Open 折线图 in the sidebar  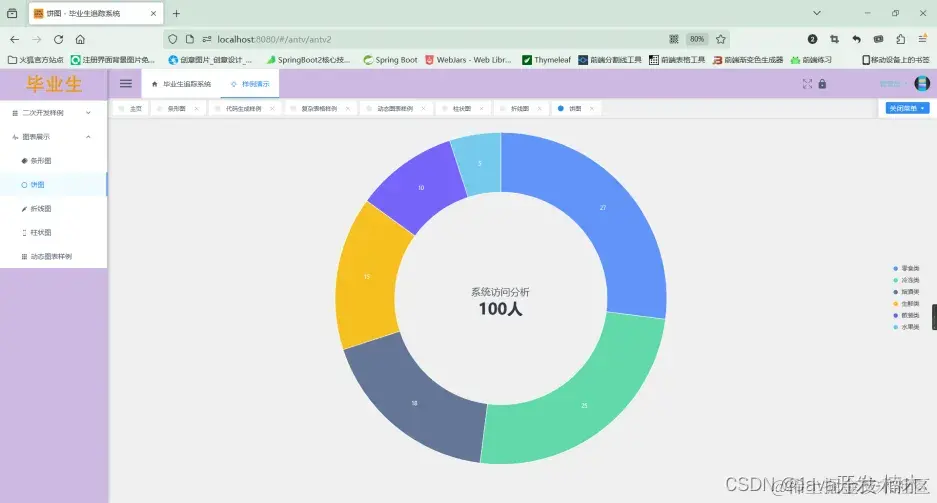(x=54, y=208)
